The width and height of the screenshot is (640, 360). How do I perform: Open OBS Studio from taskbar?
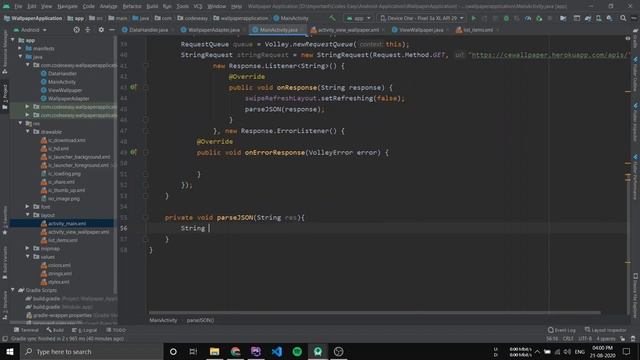(338, 351)
